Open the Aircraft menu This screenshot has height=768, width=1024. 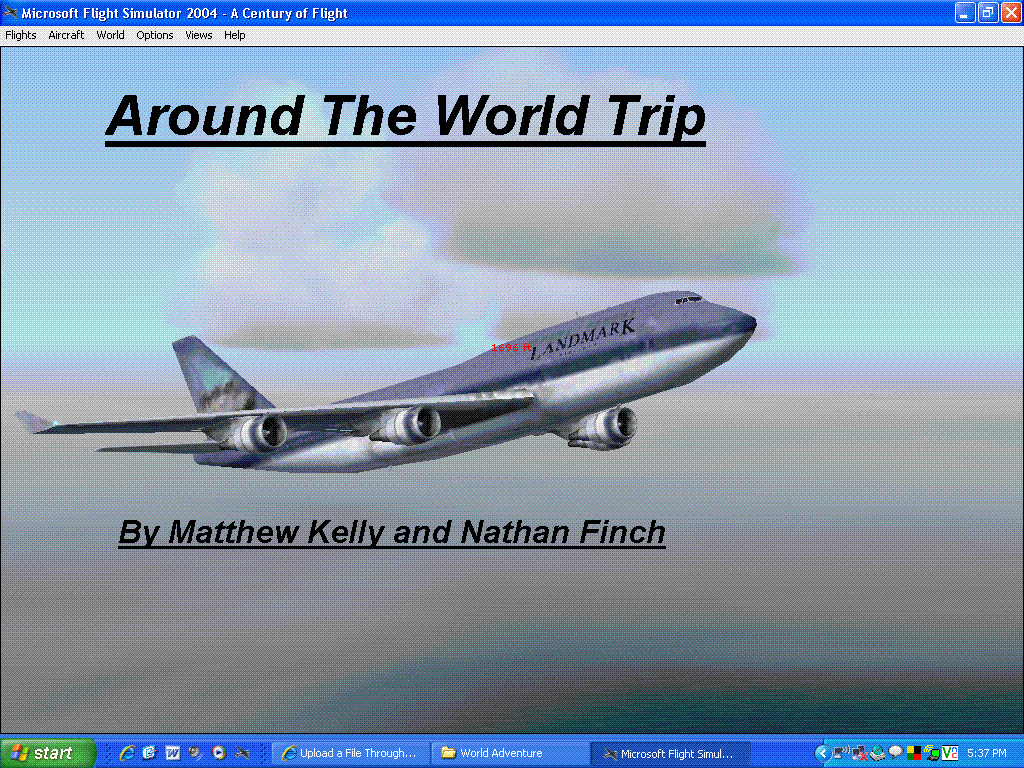(66, 35)
